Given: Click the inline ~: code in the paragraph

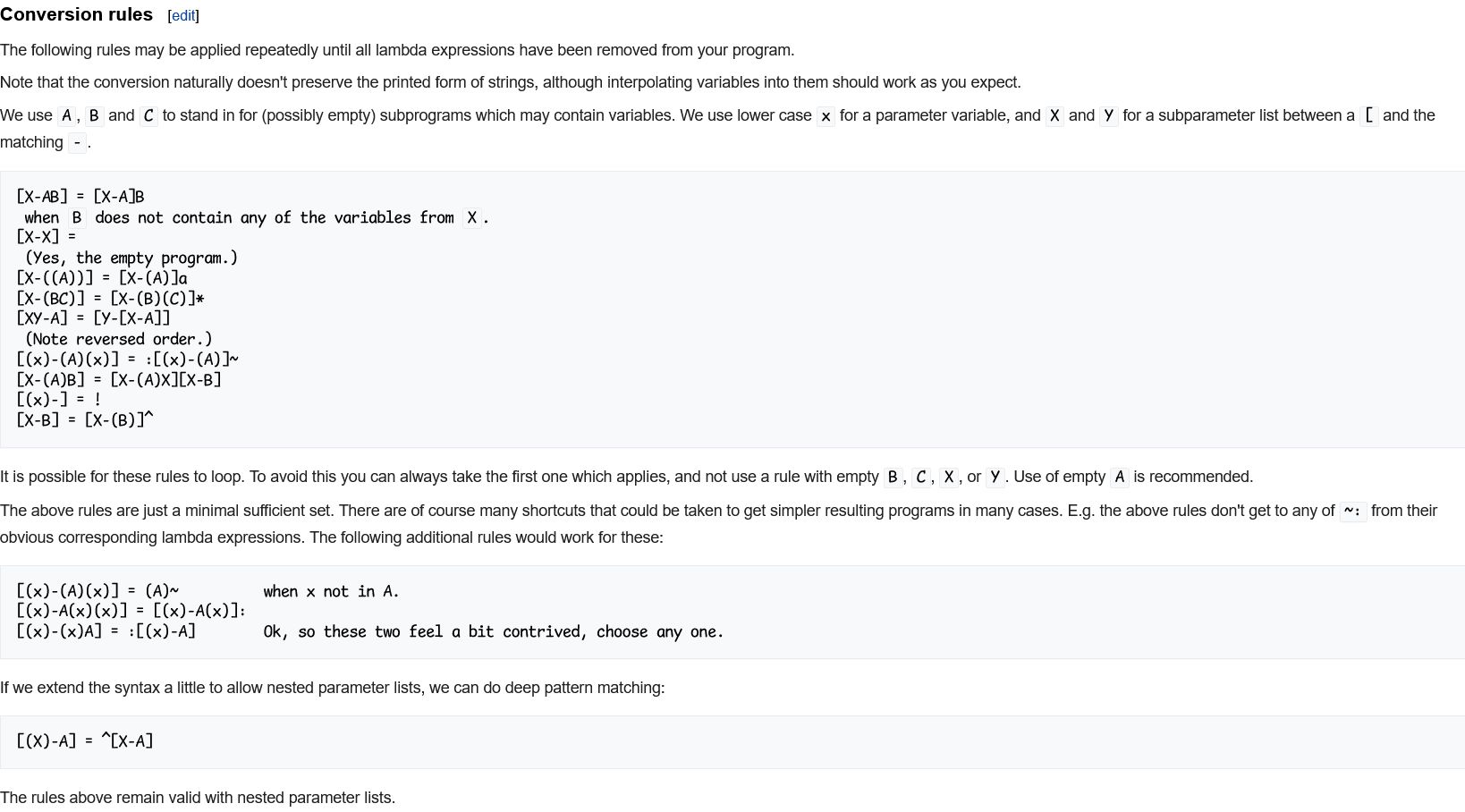Looking at the screenshot, I should 1353,512.
